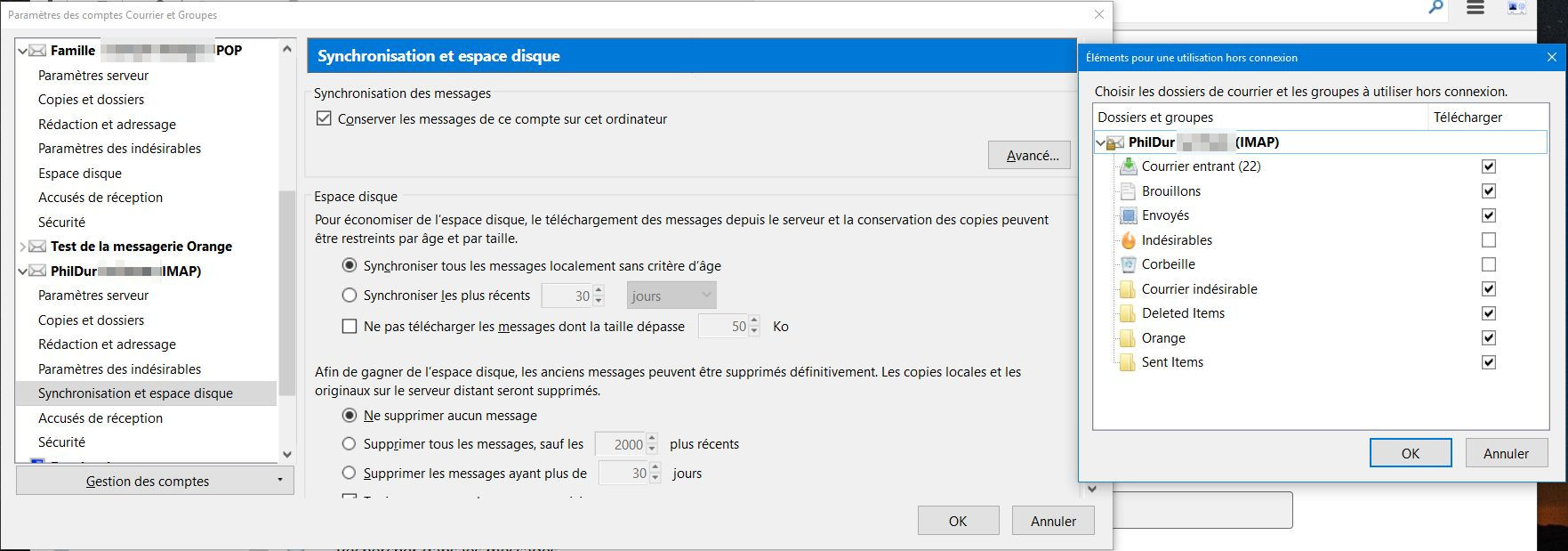Open Paramètres serveur under Famille
Viewport: 1568px width, 551px height.
tap(93, 76)
